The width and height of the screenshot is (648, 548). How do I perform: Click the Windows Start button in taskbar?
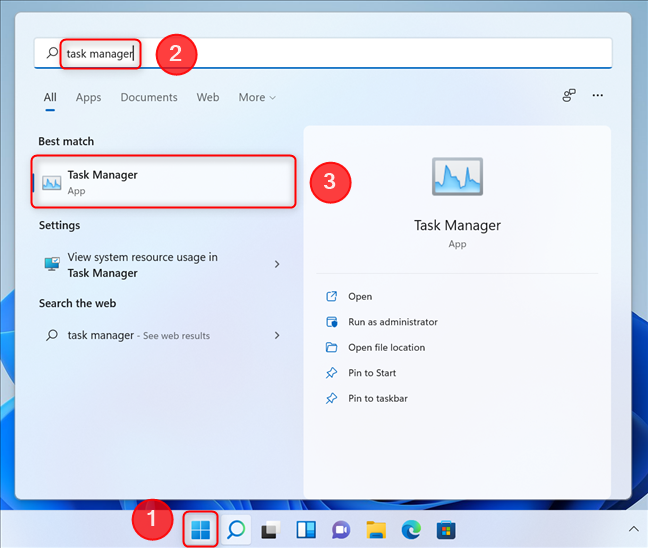pos(201,529)
